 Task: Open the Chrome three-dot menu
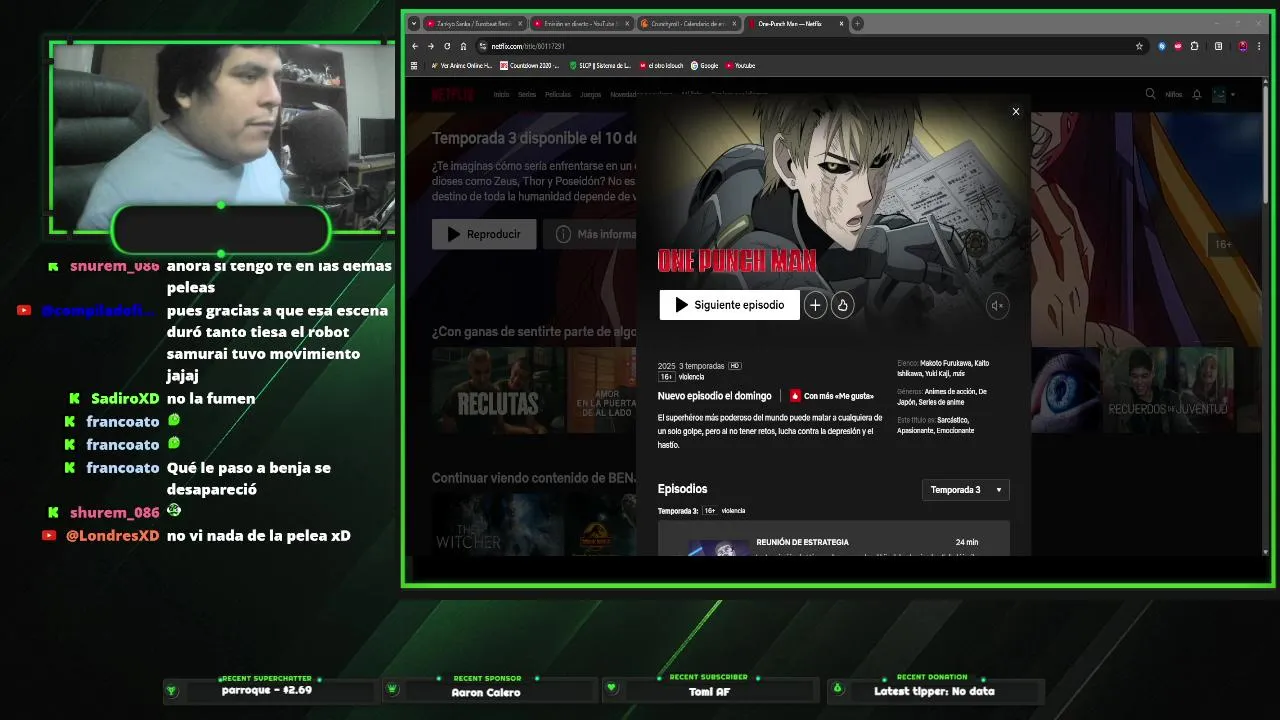pyautogui.click(x=1261, y=46)
